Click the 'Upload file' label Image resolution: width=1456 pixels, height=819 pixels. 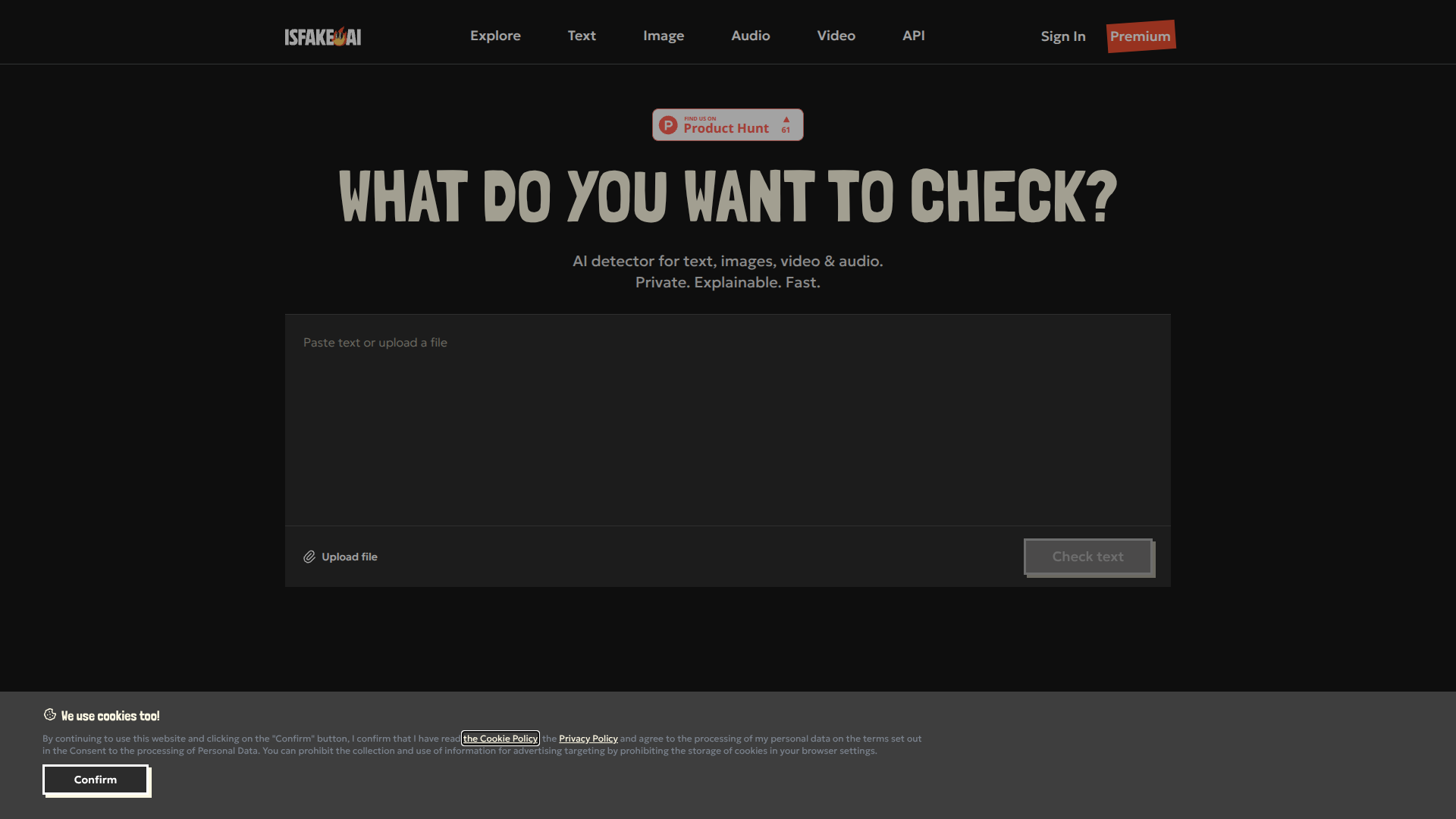(350, 557)
